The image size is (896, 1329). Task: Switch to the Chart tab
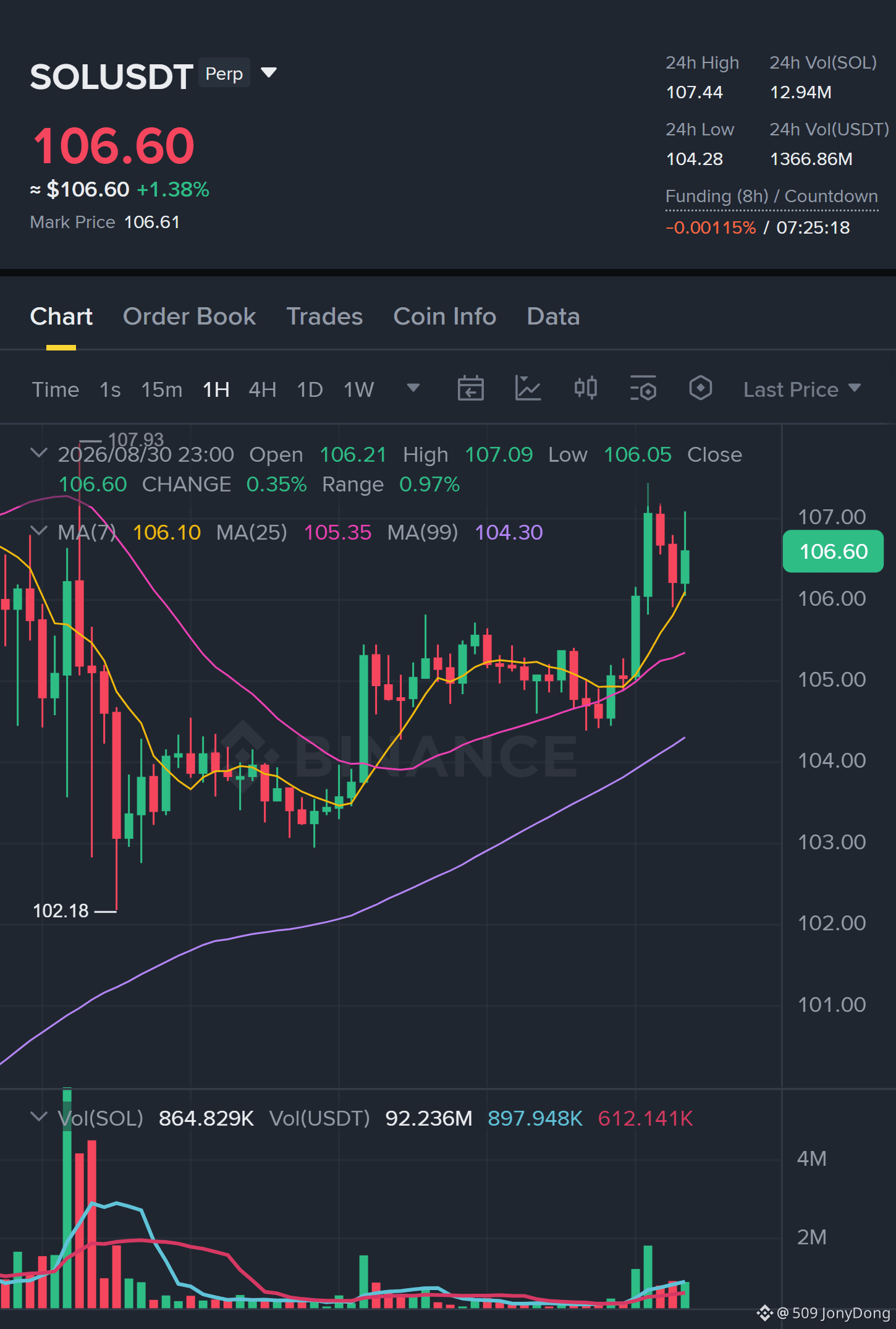[61, 316]
